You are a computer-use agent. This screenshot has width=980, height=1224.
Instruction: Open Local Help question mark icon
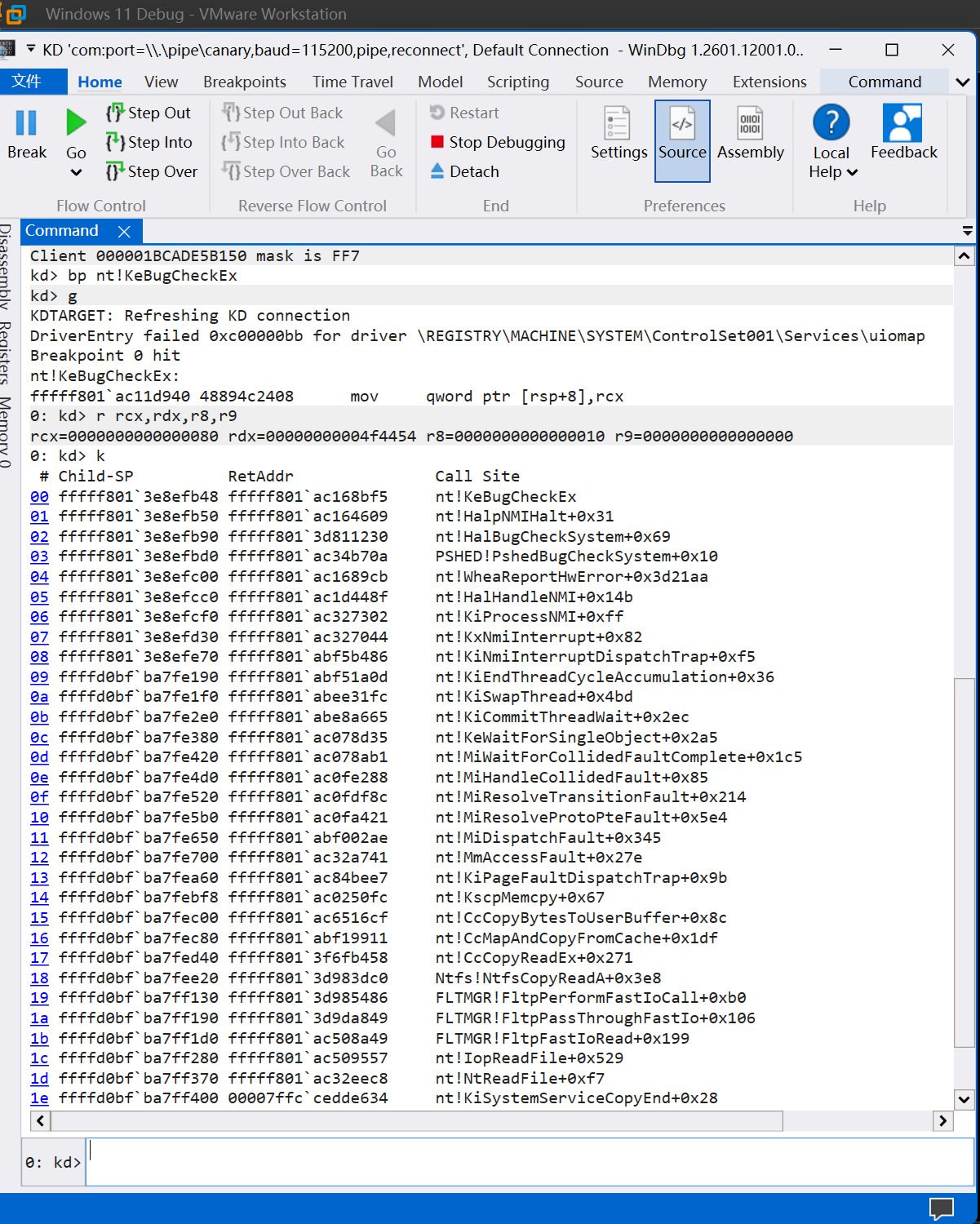(x=831, y=122)
